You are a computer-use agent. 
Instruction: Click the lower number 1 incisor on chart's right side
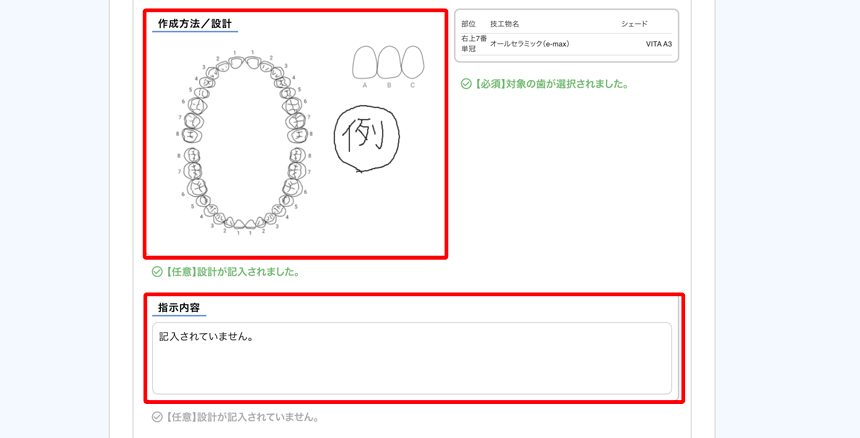tap(251, 224)
